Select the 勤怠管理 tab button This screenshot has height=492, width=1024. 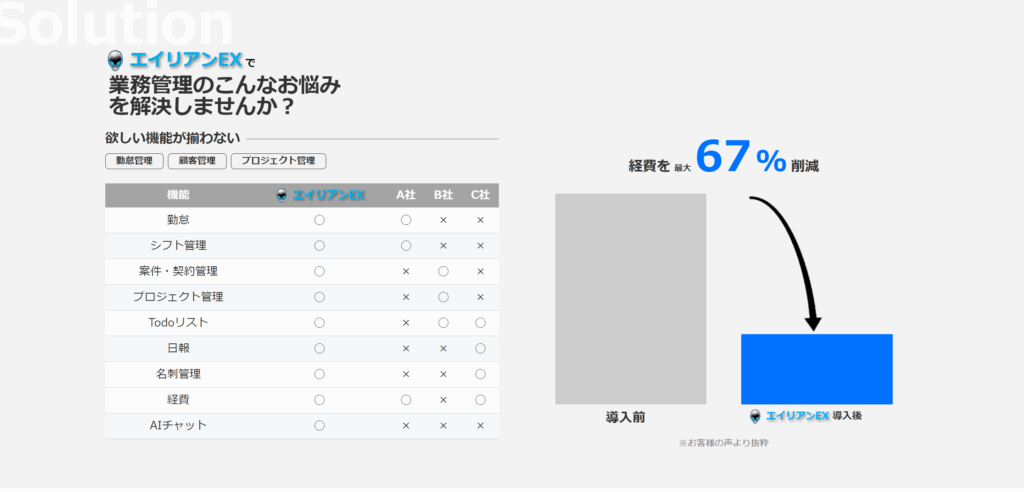134,161
